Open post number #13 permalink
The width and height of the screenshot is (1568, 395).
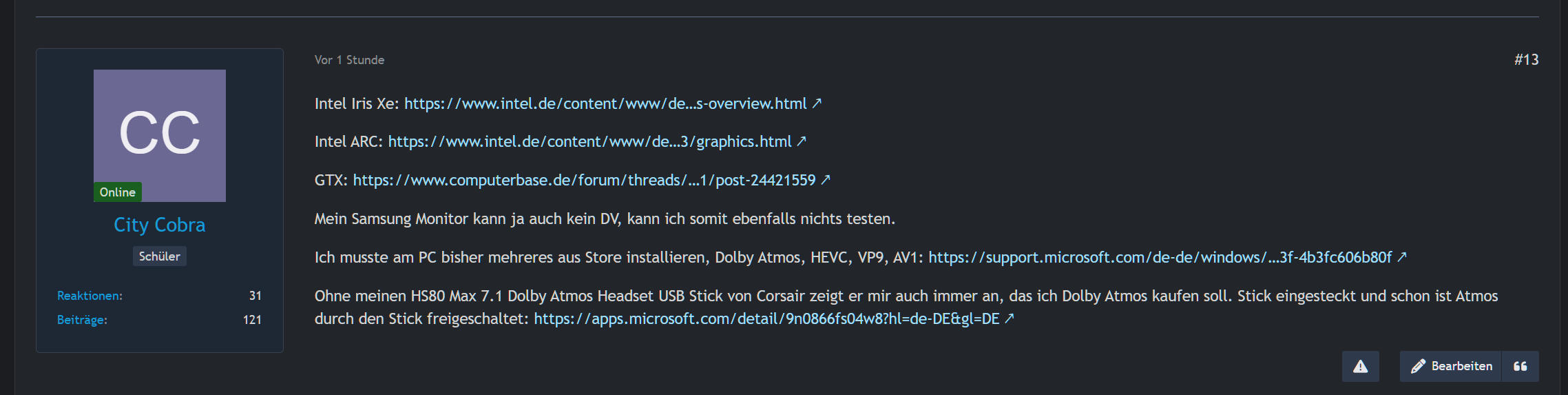[x=1526, y=60]
